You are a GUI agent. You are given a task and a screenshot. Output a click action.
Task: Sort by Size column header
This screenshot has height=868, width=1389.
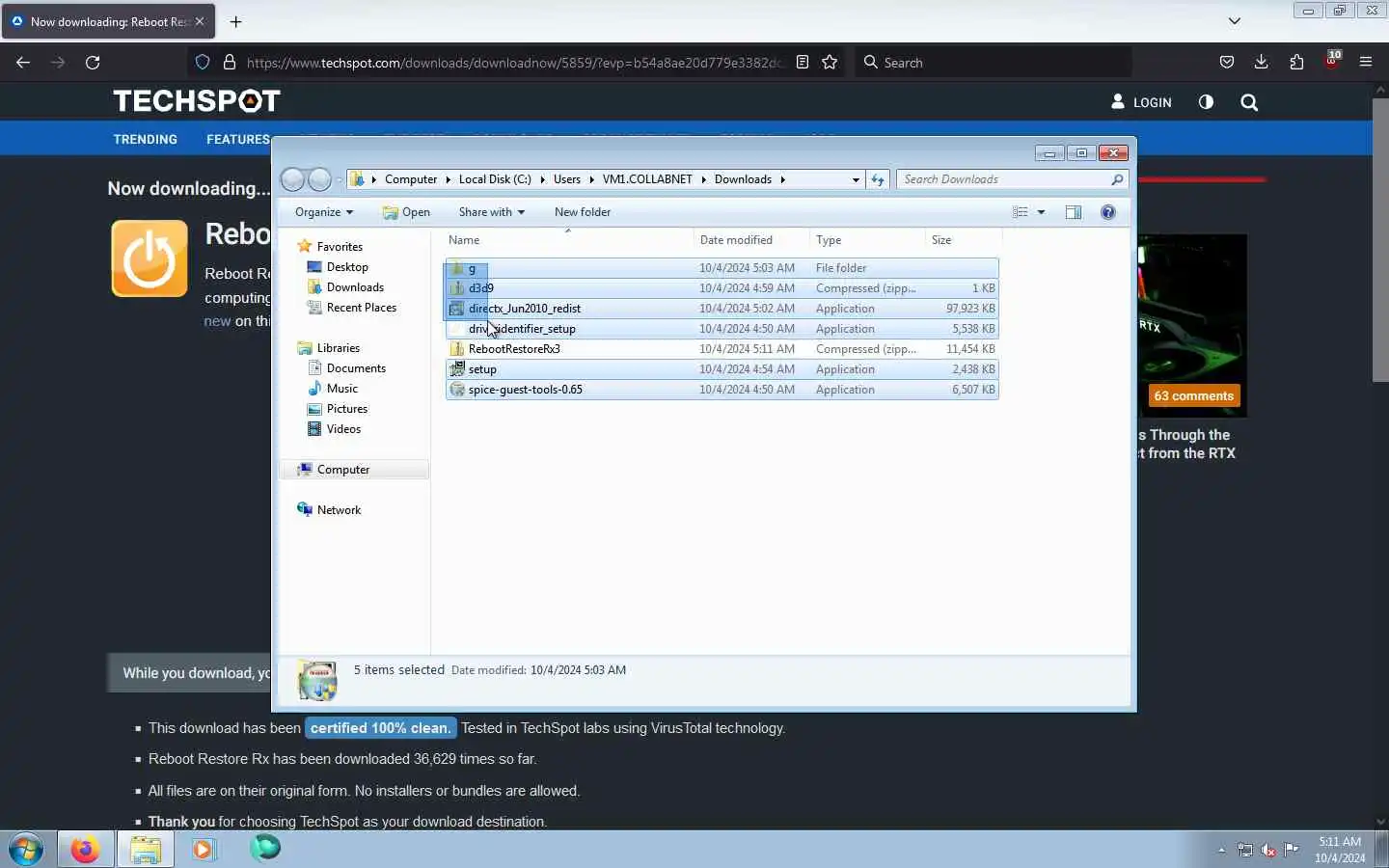(x=964, y=240)
